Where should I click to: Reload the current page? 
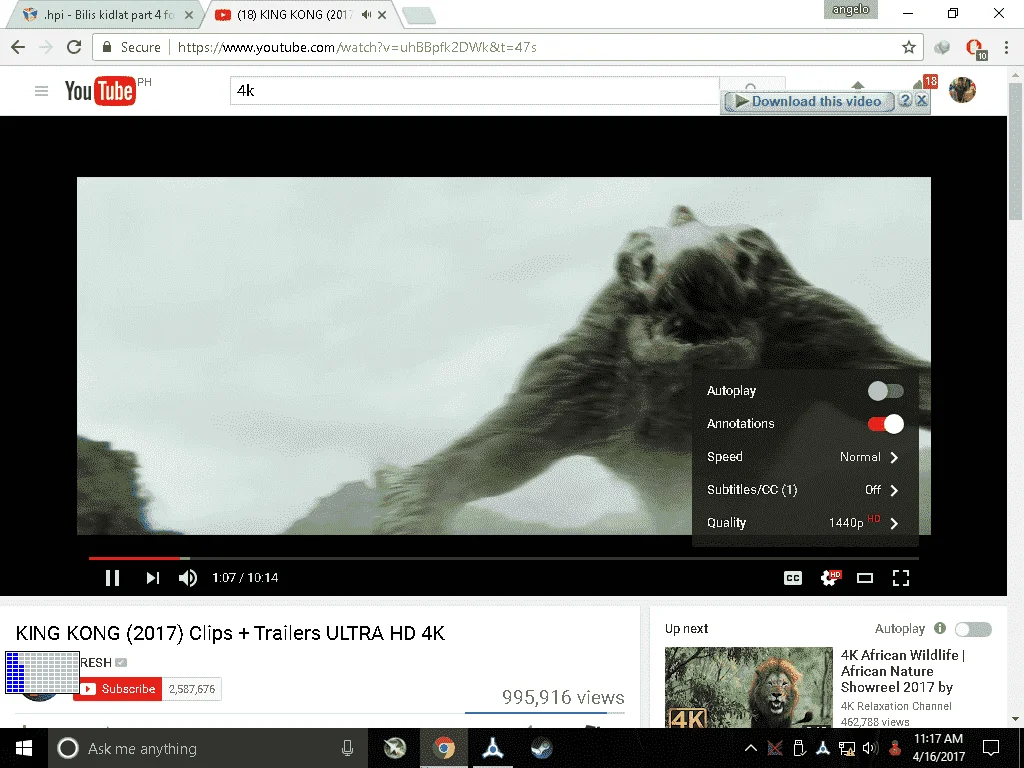coord(74,47)
